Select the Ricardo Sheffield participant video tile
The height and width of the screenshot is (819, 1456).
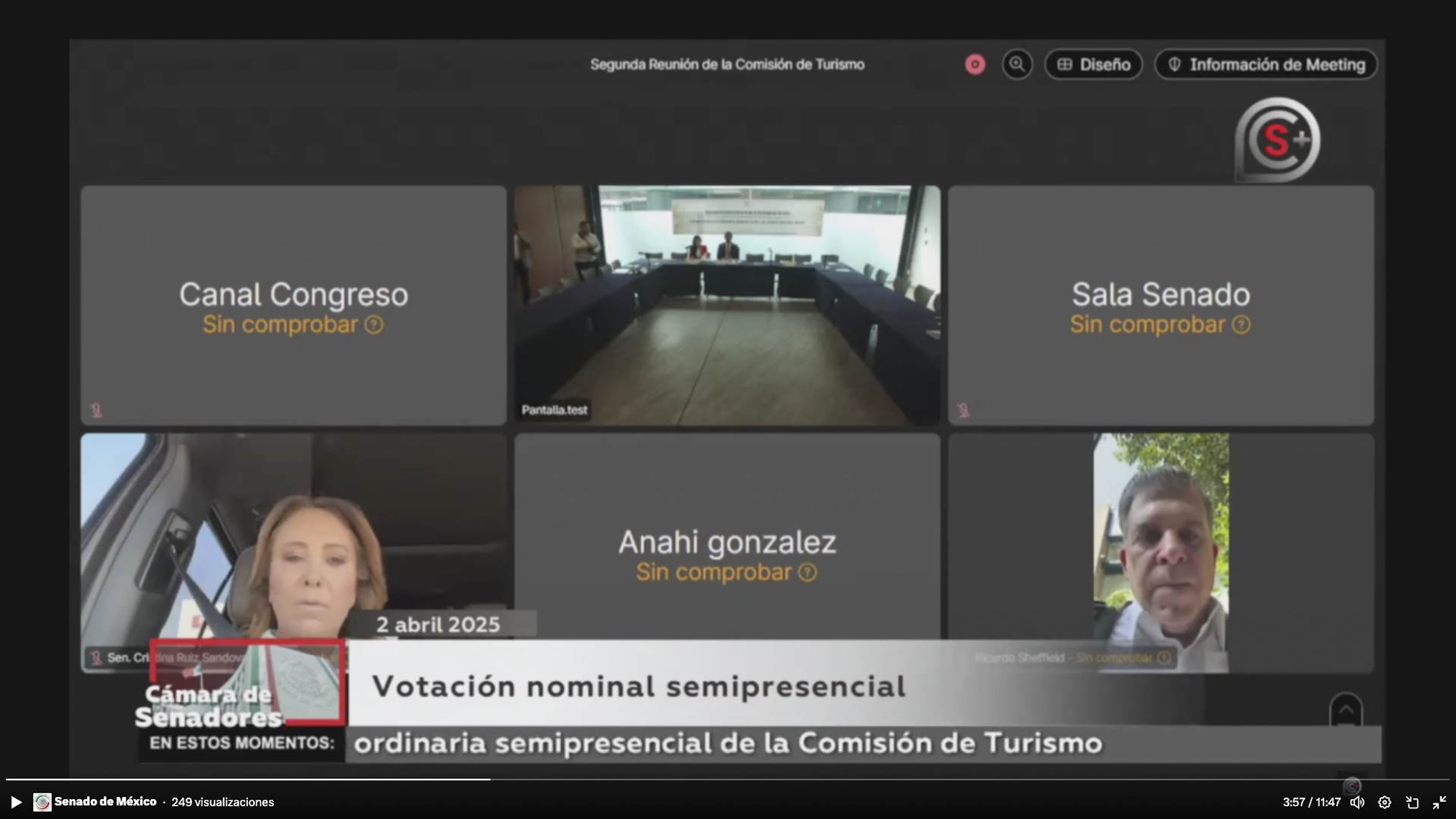pyautogui.click(x=1161, y=552)
